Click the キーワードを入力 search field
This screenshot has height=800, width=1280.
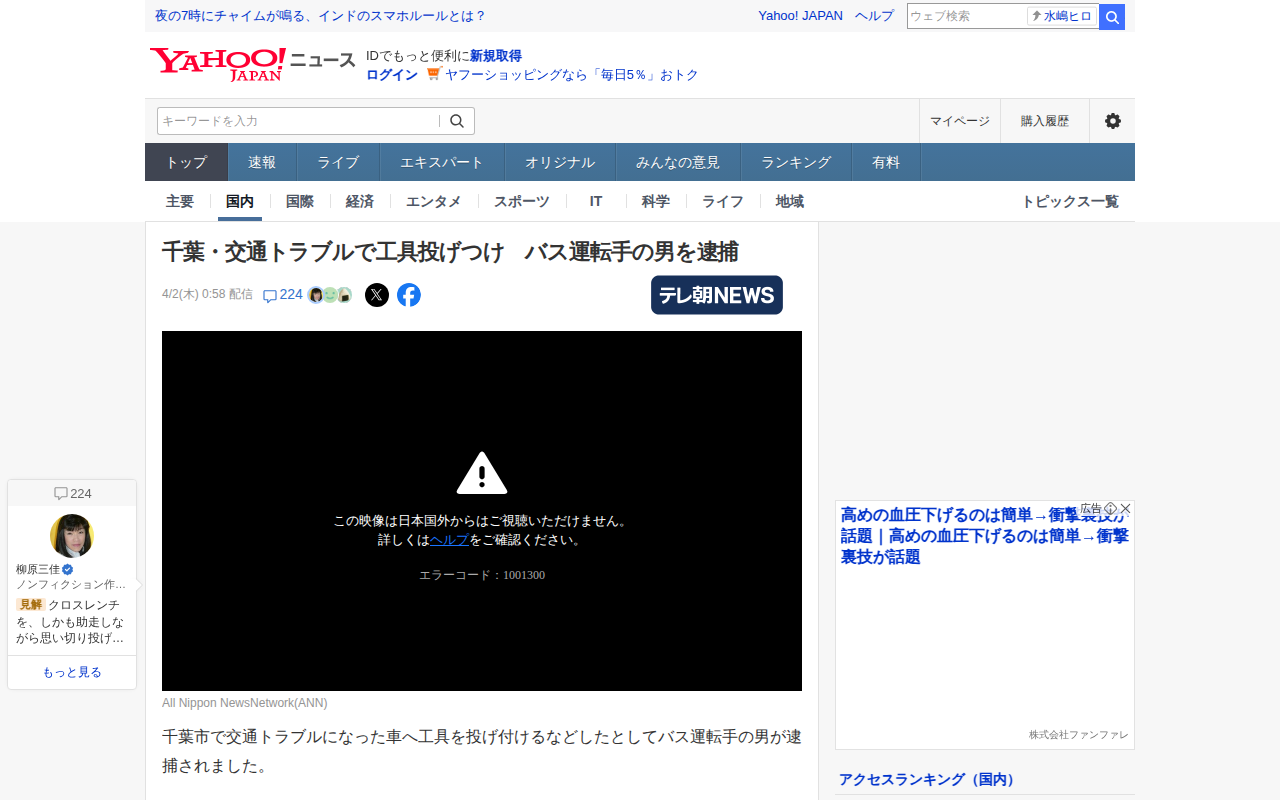click(x=298, y=121)
